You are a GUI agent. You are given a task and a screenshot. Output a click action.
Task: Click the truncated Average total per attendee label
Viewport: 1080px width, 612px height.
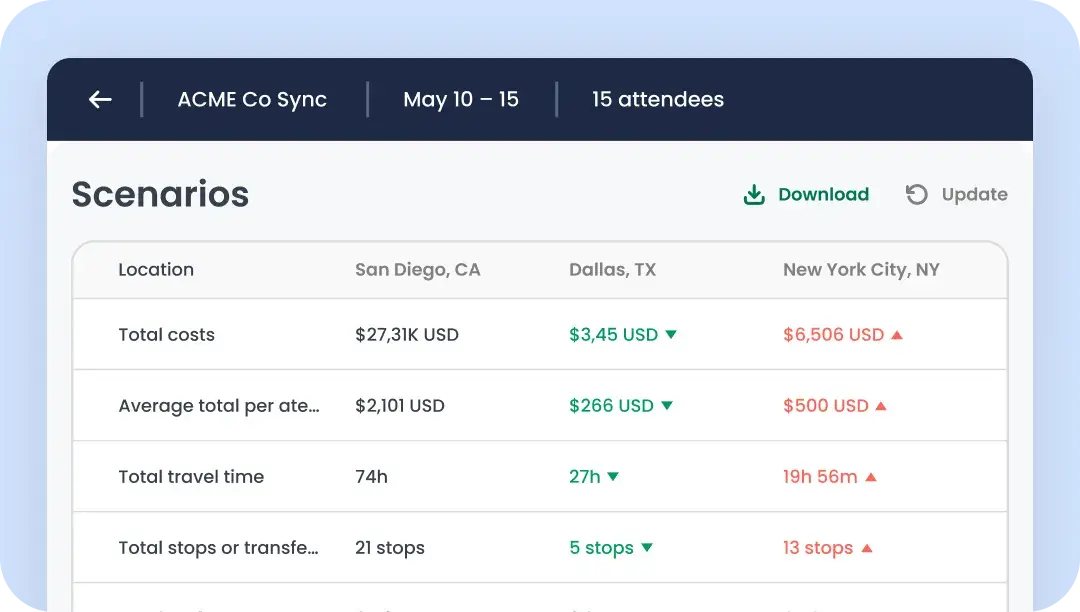(219, 406)
